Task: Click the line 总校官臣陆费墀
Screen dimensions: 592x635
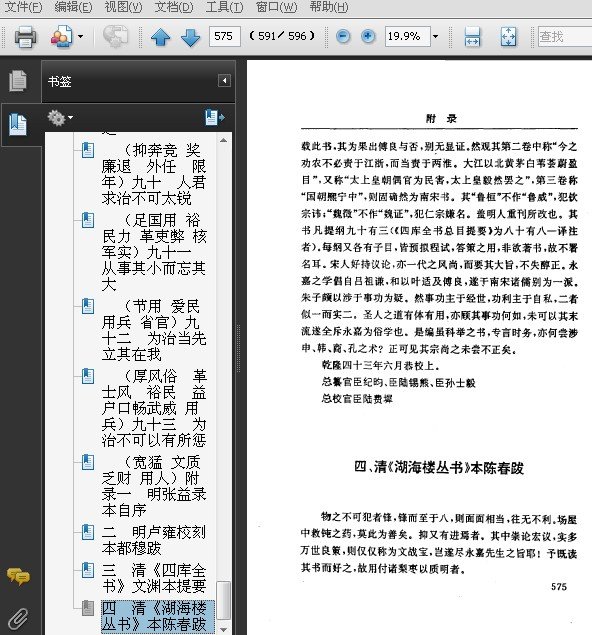Action: point(357,399)
